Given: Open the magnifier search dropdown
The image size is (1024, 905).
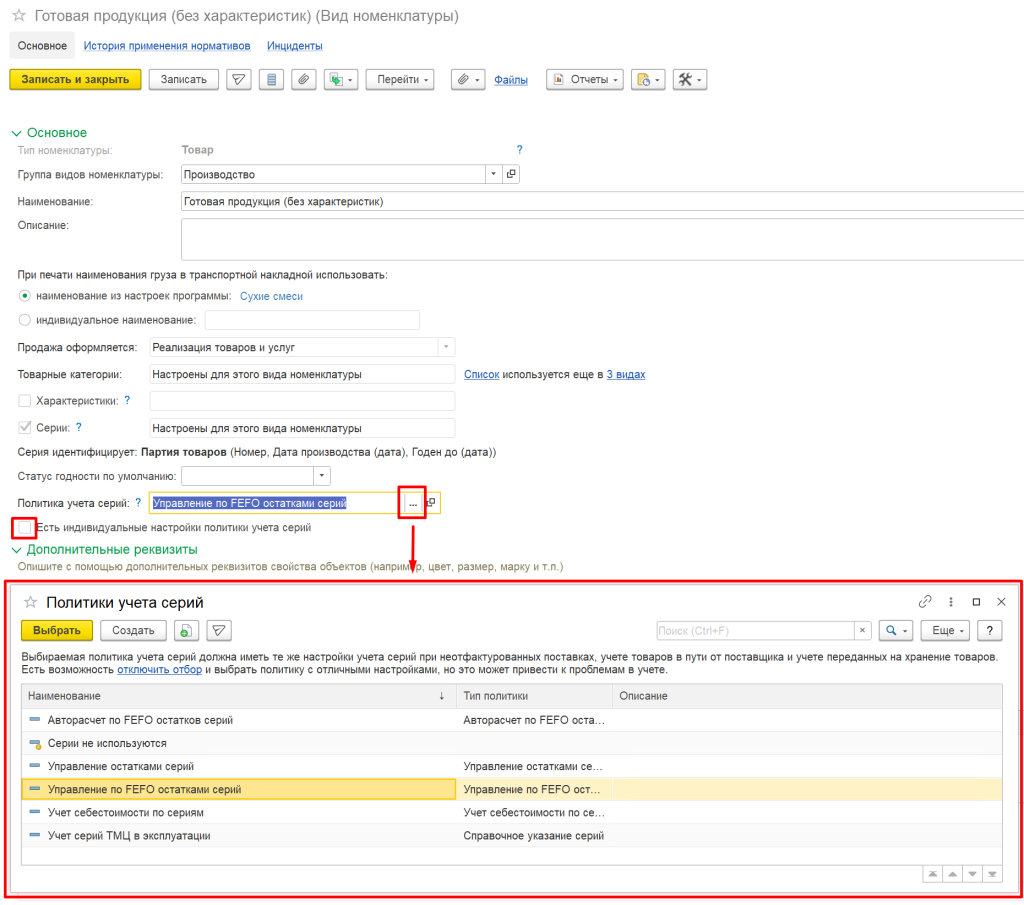Looking at the screenshot, I should point(896,631).
